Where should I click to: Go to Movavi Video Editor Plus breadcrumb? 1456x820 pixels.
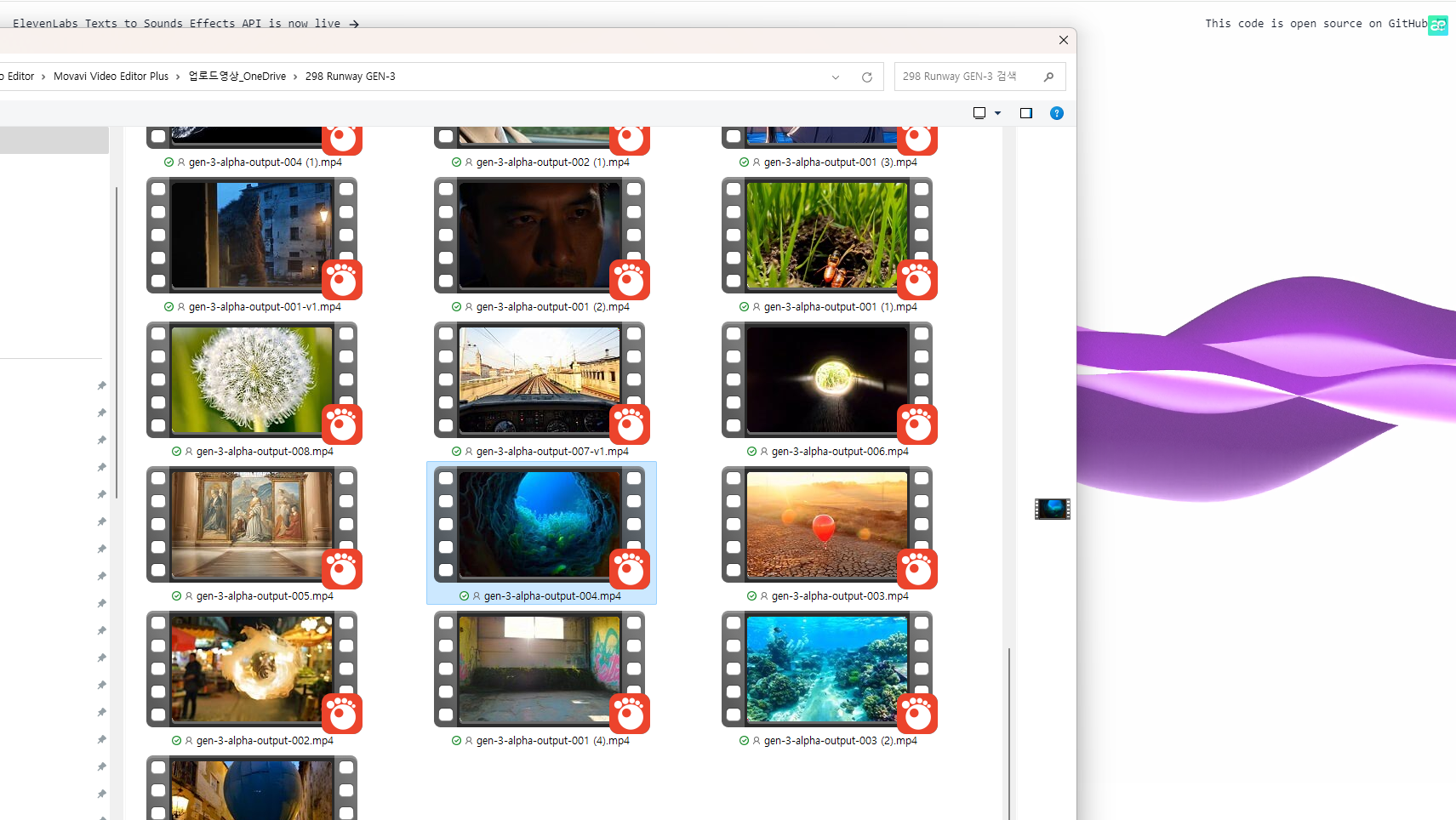click(x=111, y=77)
